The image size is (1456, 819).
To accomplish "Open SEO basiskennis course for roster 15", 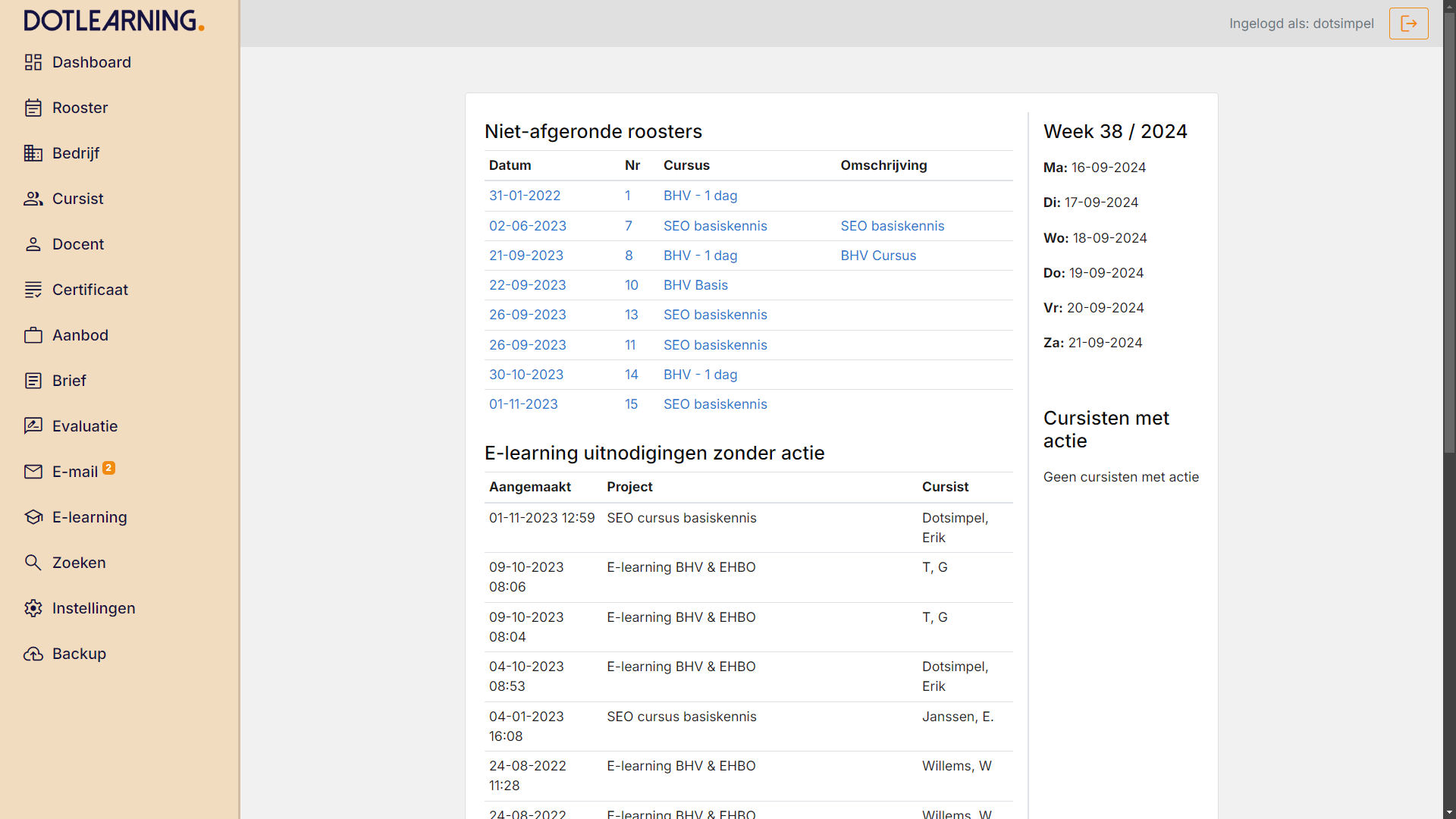I will [x=715, y=404].
